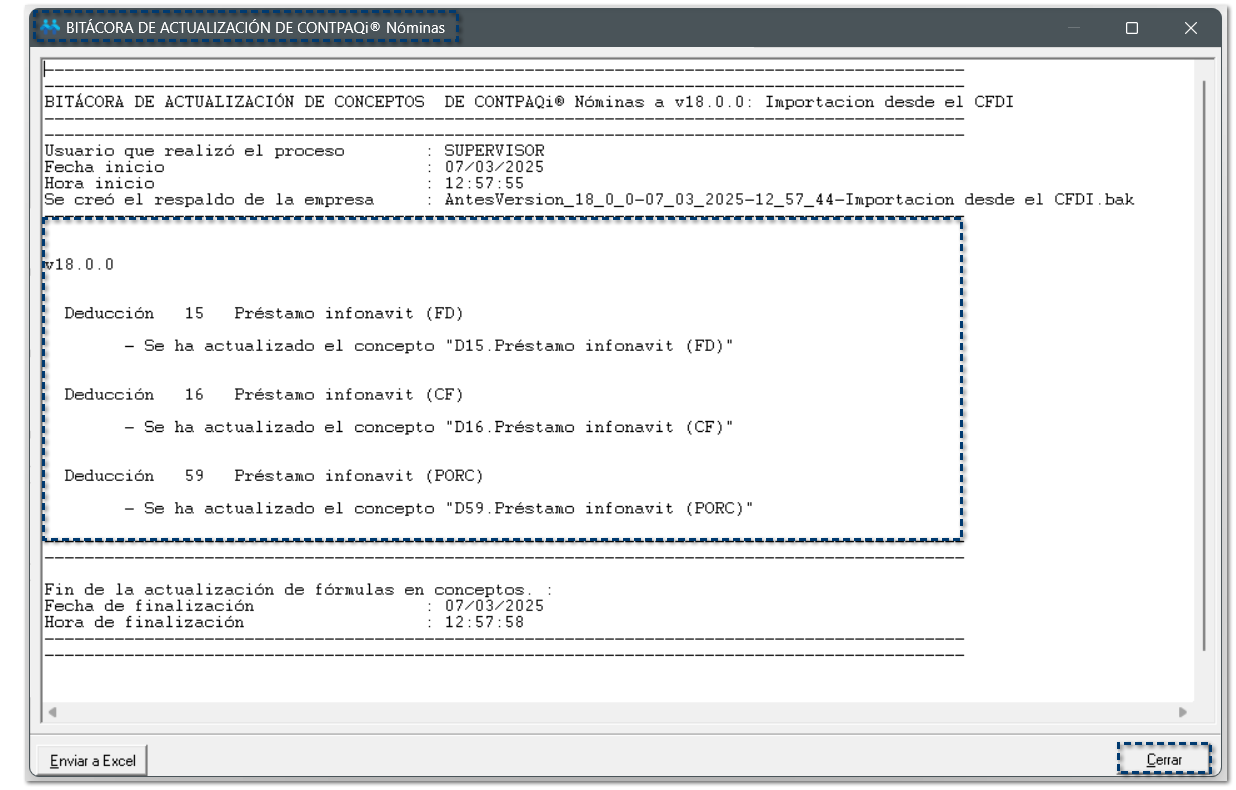Click the value 'SUPERVISOR'
1236x790 pixels.
495,151
